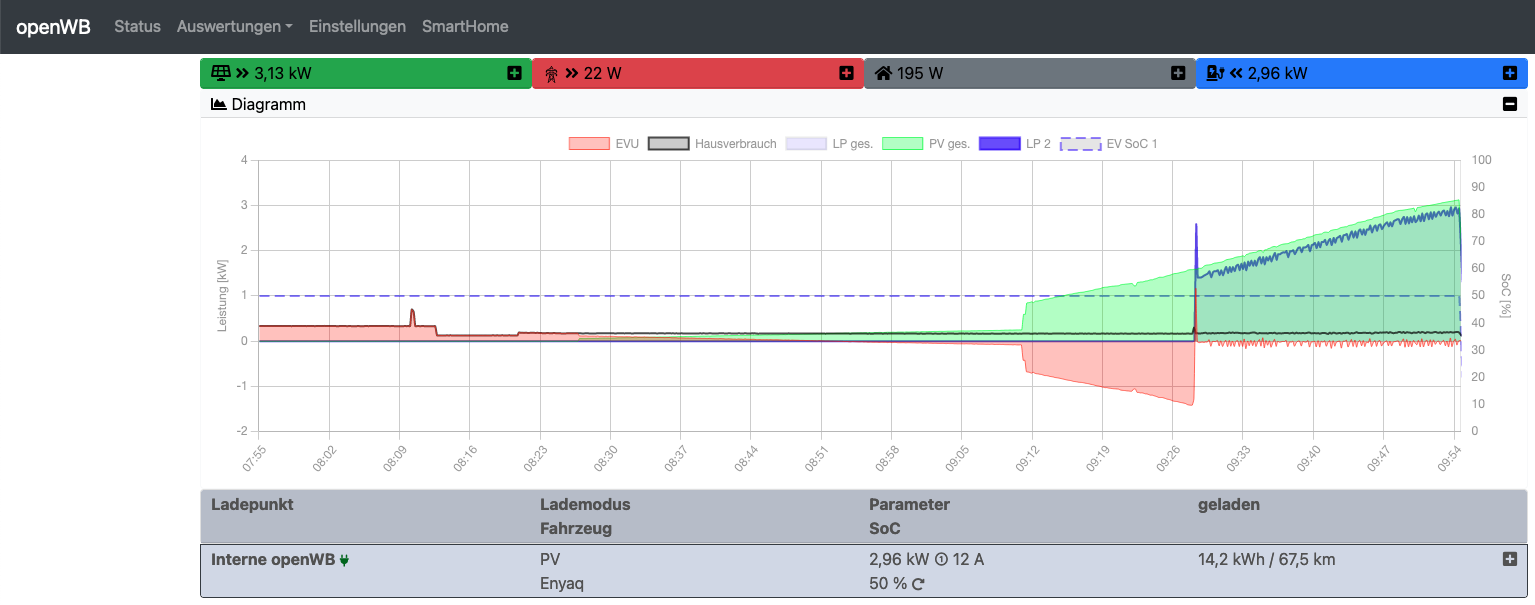Viewport: 1535px width, 605px height.
Task: Click the LP 2 legend color swatch
Action: [x=999, y=144]
